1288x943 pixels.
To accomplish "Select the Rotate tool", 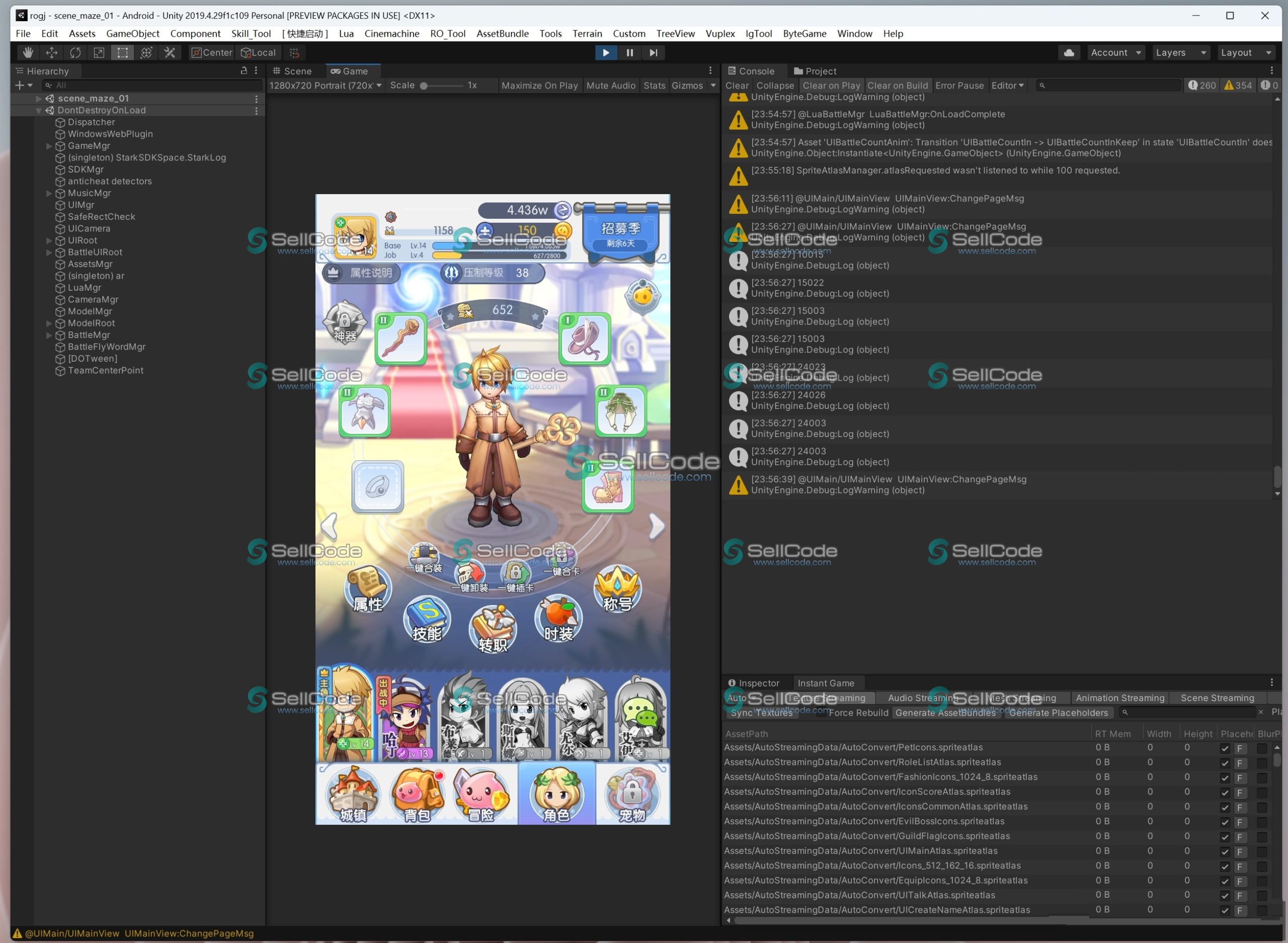I will coord(75,52).
